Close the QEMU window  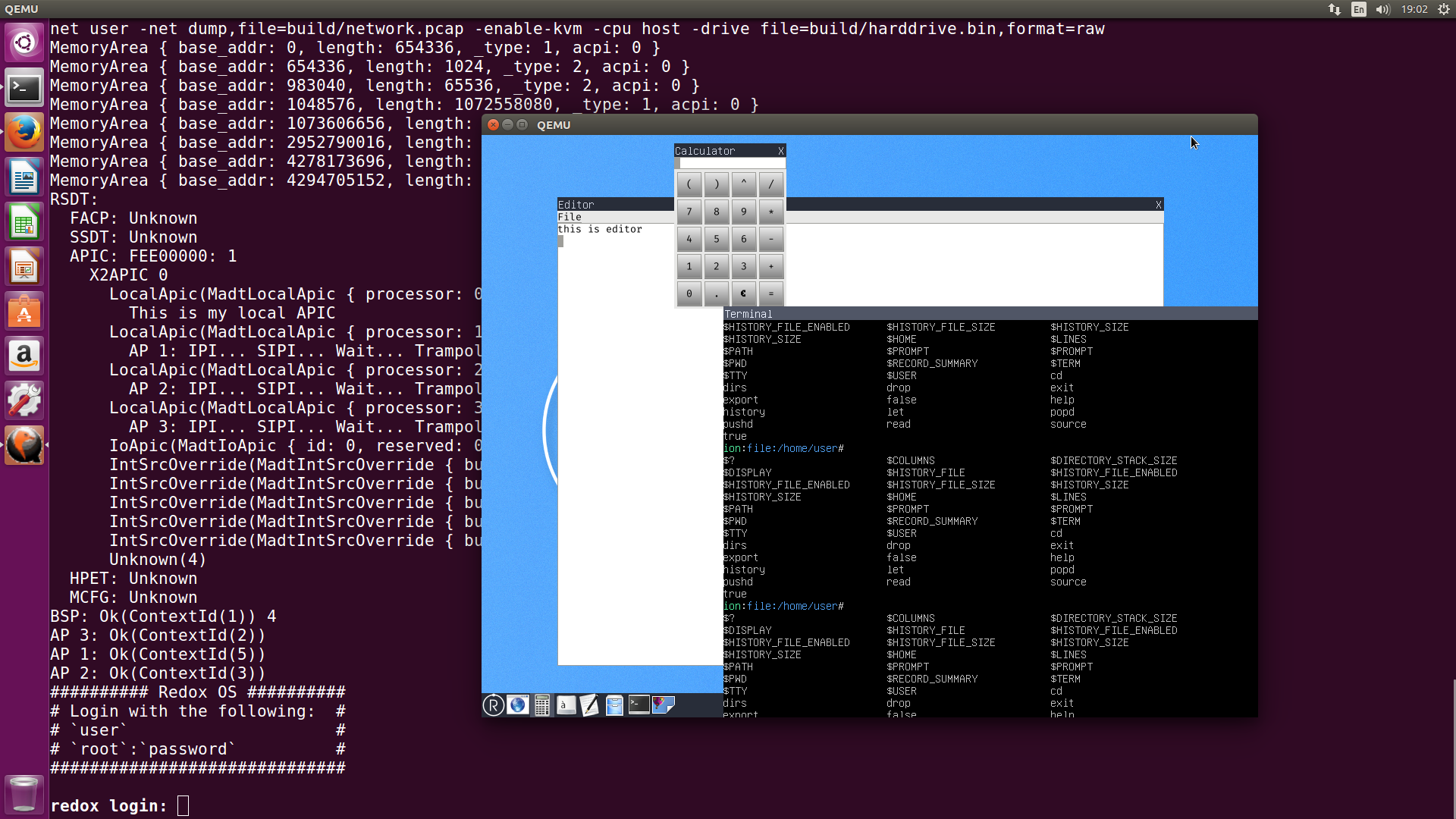tap(493, 124)
